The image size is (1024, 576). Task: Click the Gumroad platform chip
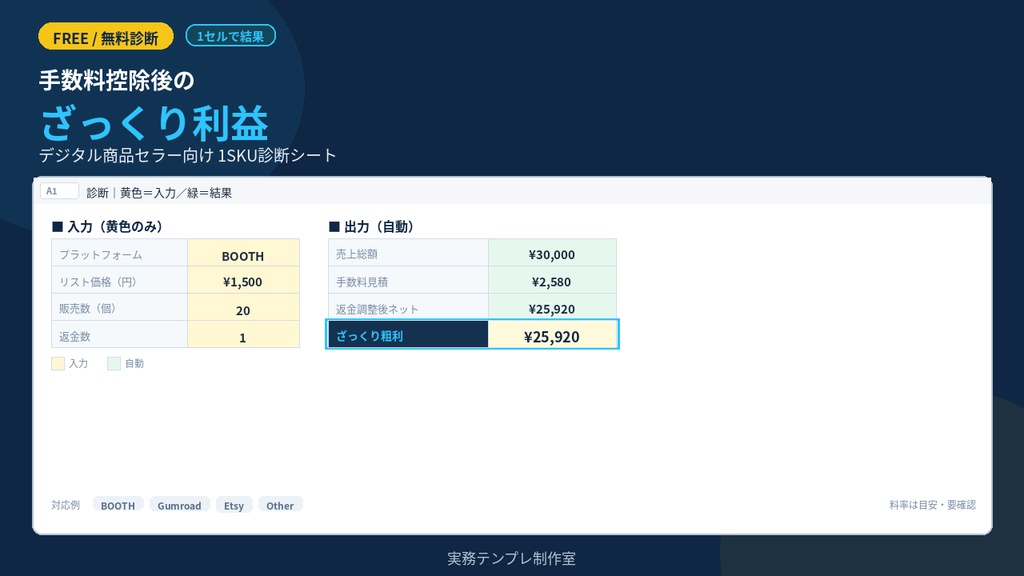[x=180, y=505]
